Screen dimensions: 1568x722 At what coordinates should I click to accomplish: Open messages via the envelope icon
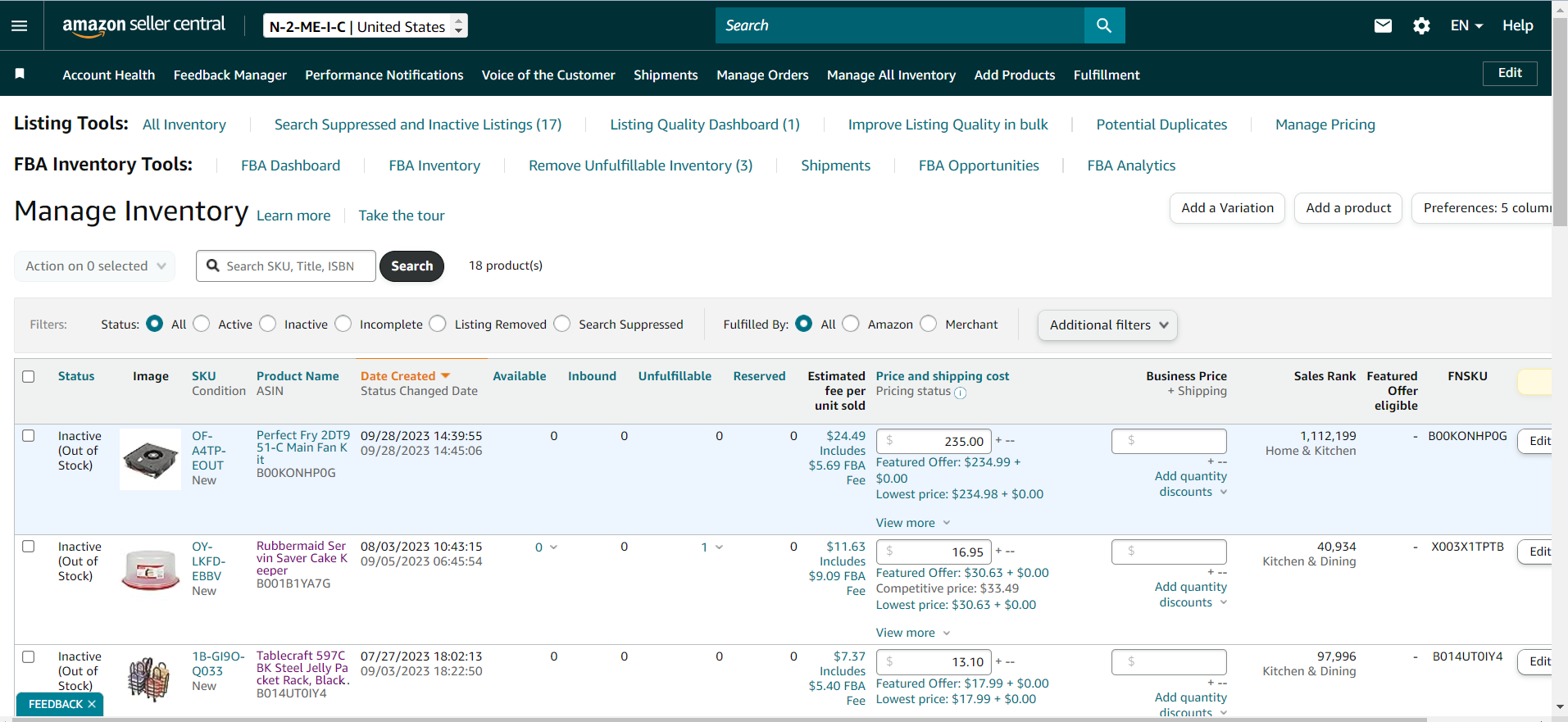point(1383,25)
